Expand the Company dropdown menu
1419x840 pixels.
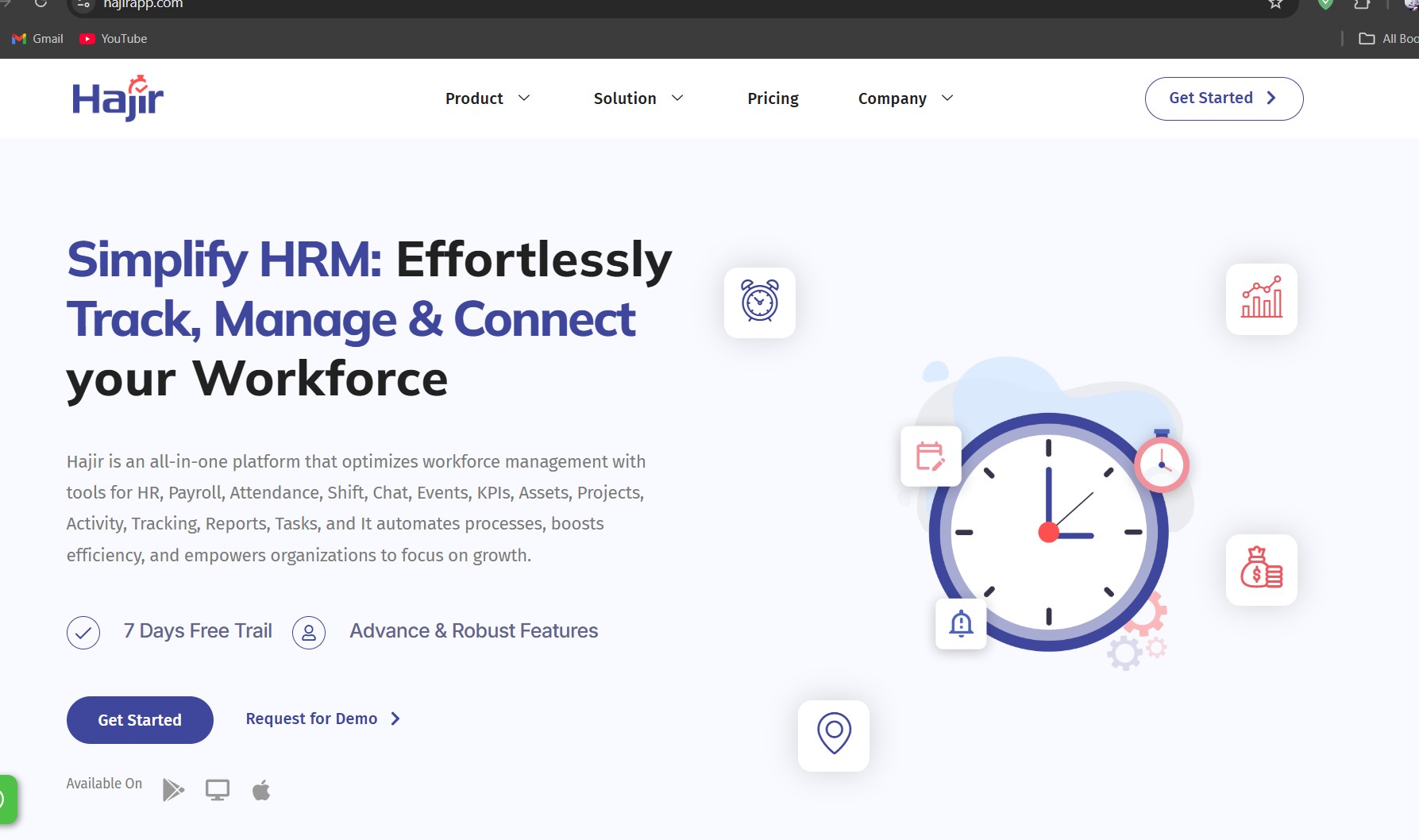point(903,98)
